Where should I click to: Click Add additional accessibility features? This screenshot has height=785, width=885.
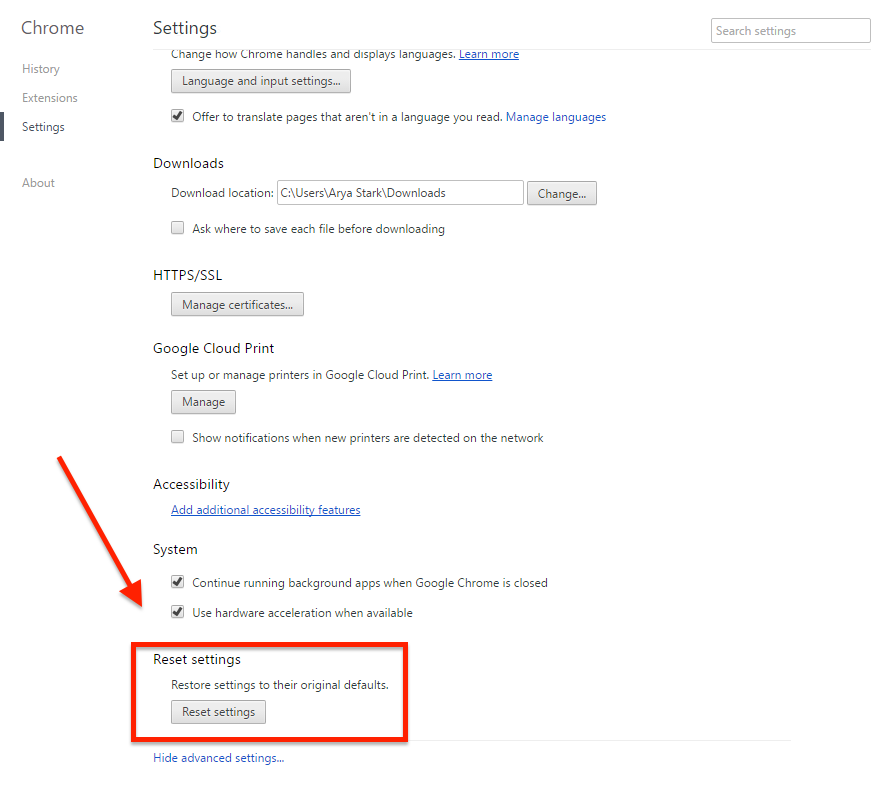click(x=265, y=509)
